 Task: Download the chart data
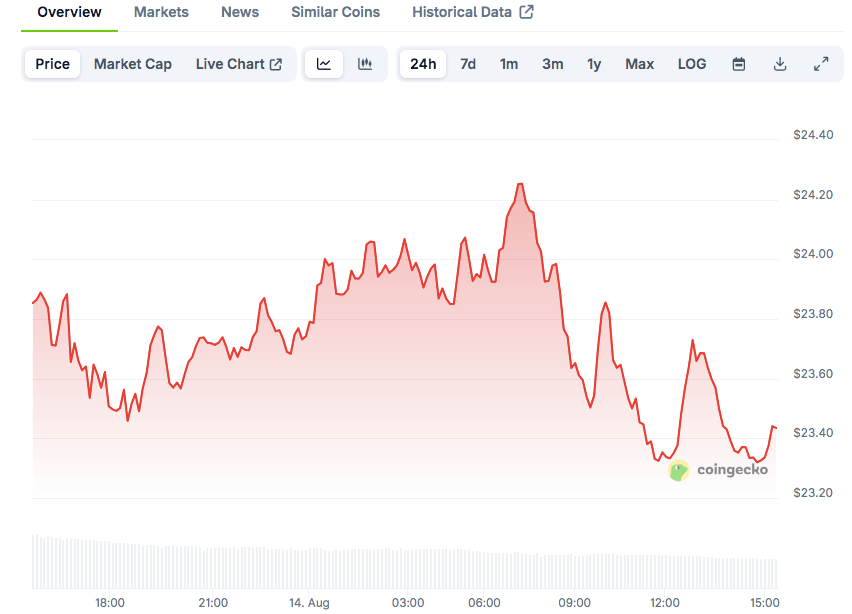pos(780,64)
